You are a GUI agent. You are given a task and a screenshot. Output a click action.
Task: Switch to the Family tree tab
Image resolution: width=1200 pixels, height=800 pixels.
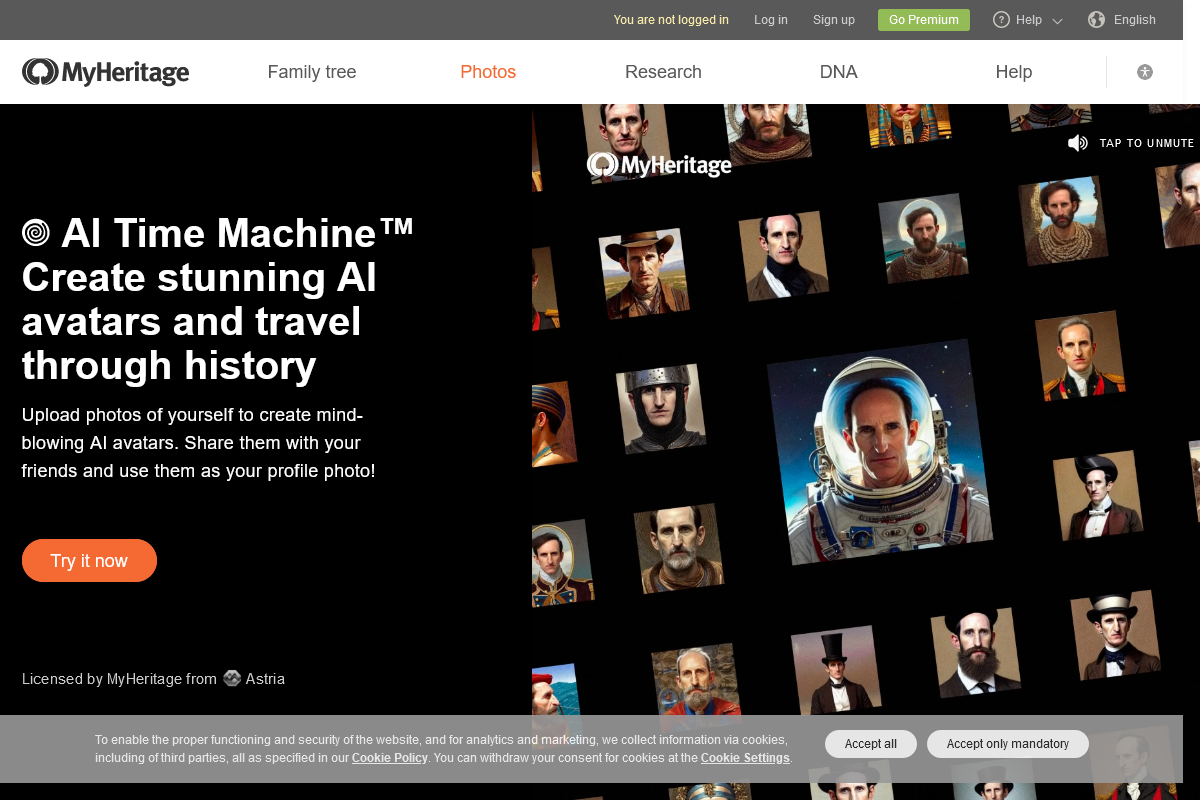pyautogui.click(x=311, y=71)
